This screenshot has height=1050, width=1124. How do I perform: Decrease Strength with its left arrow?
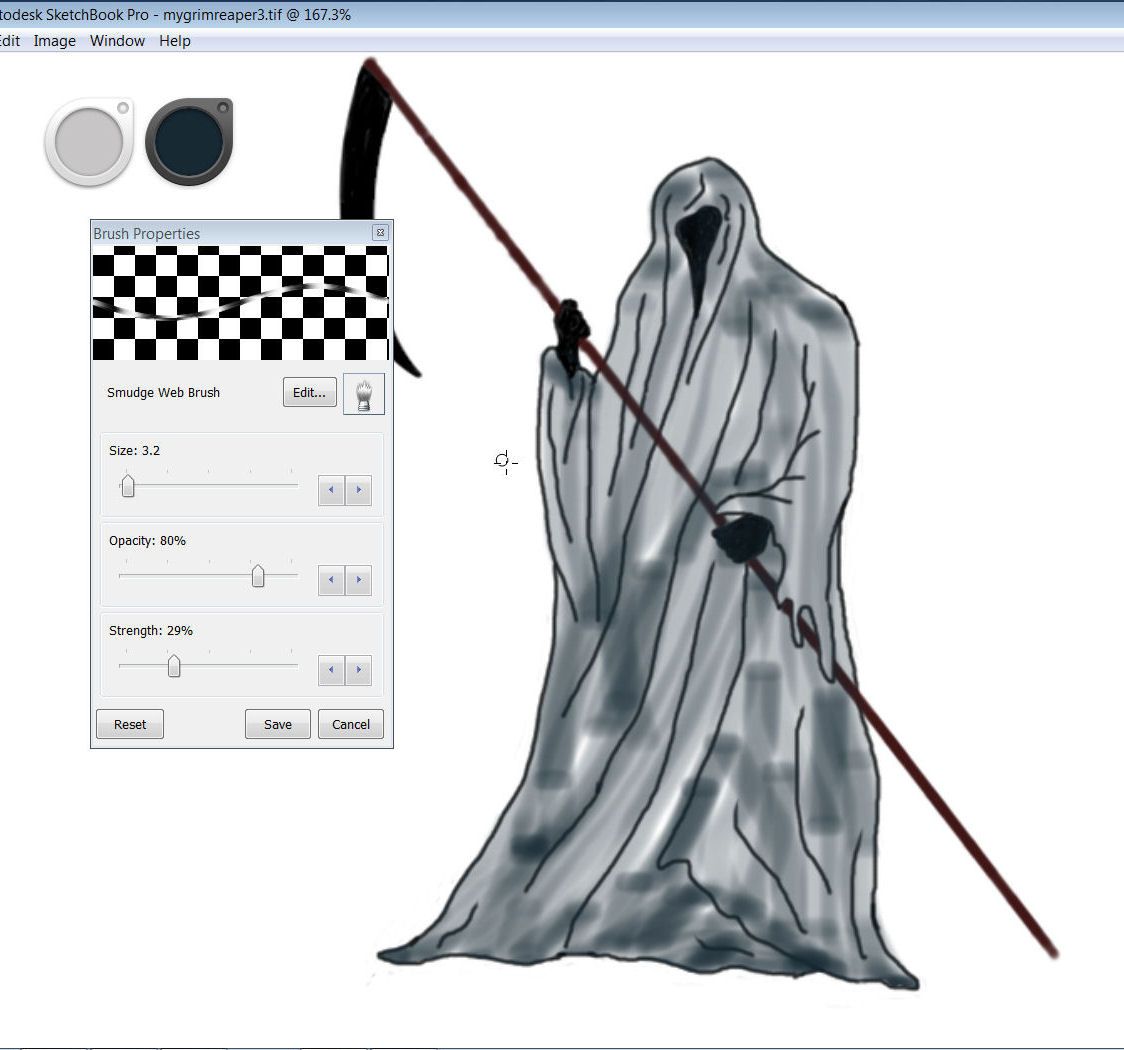[x=331, y=670]
